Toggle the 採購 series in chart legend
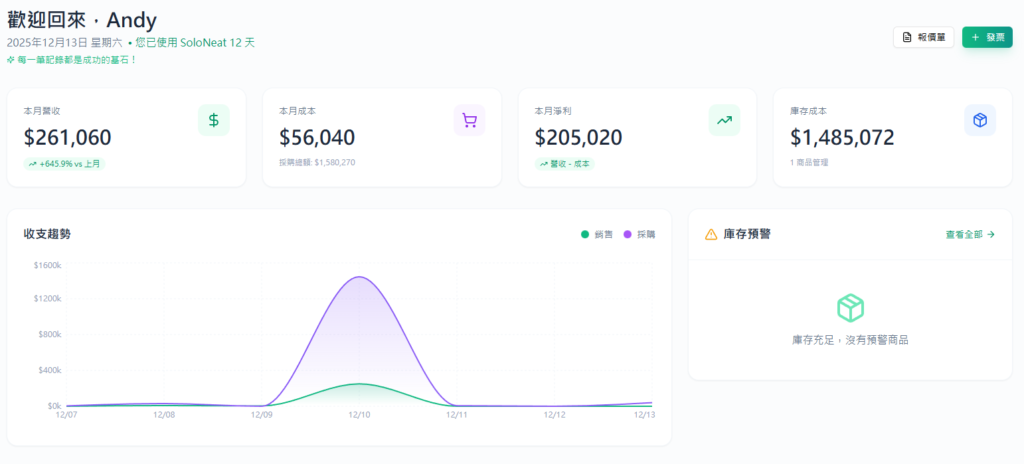1024x464 pixels. click(x=640, y=234)
